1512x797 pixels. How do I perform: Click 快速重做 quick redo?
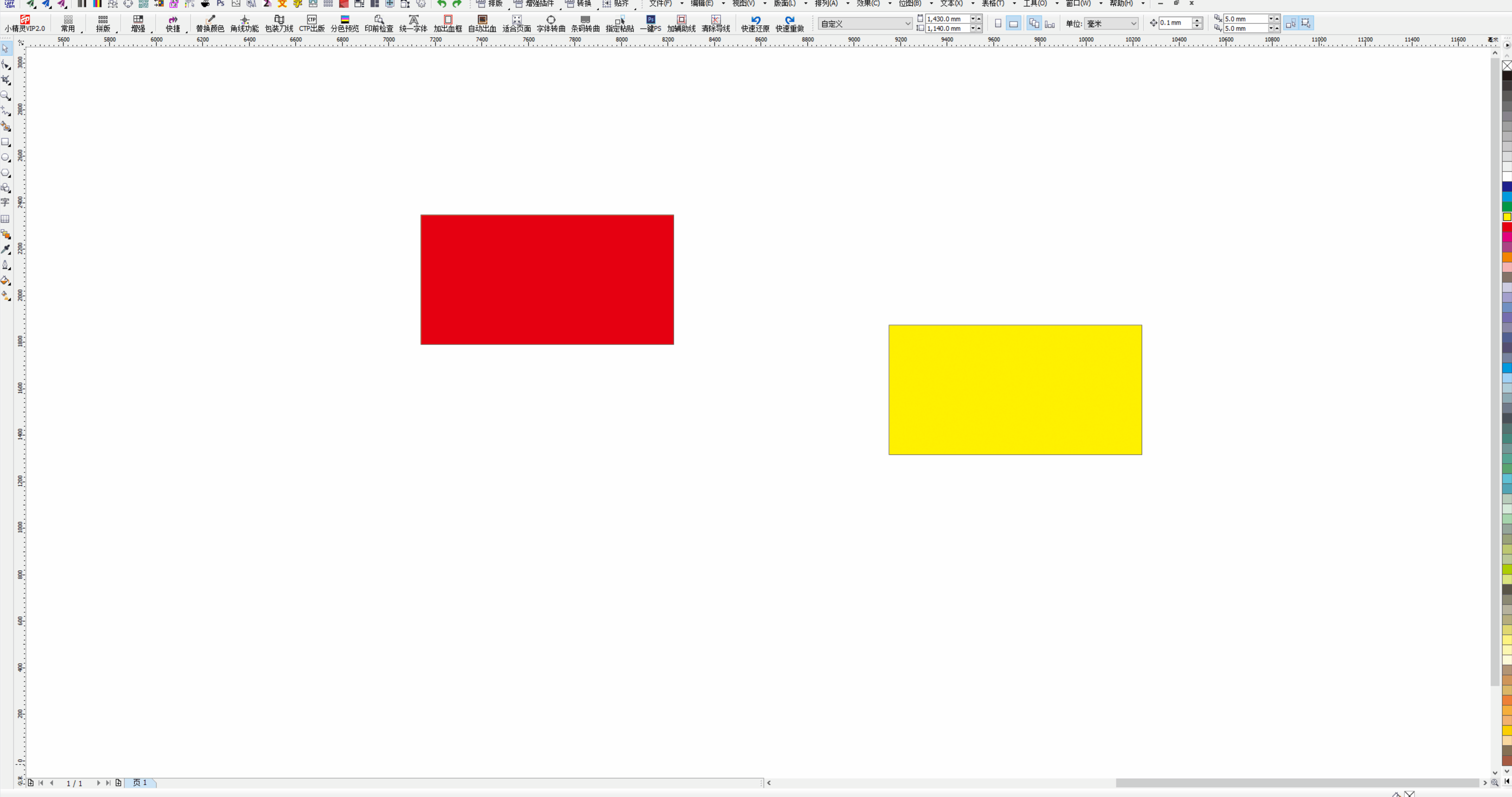point(789,23)
